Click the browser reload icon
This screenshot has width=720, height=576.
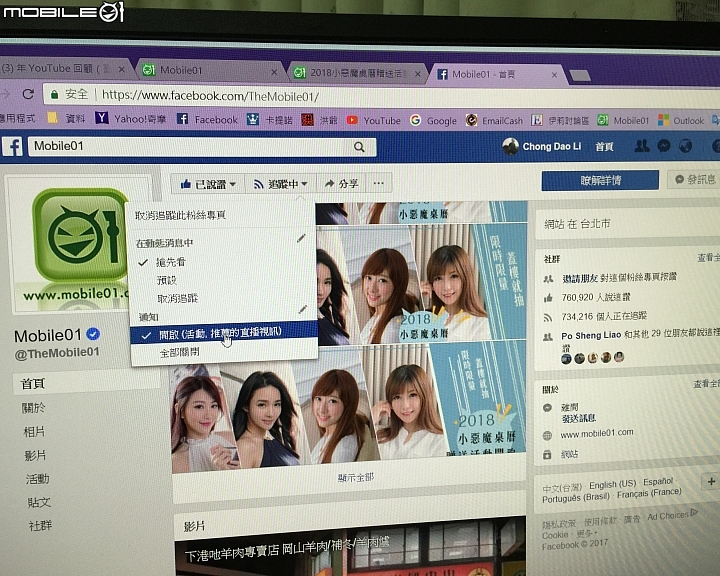tap(28, 94)
